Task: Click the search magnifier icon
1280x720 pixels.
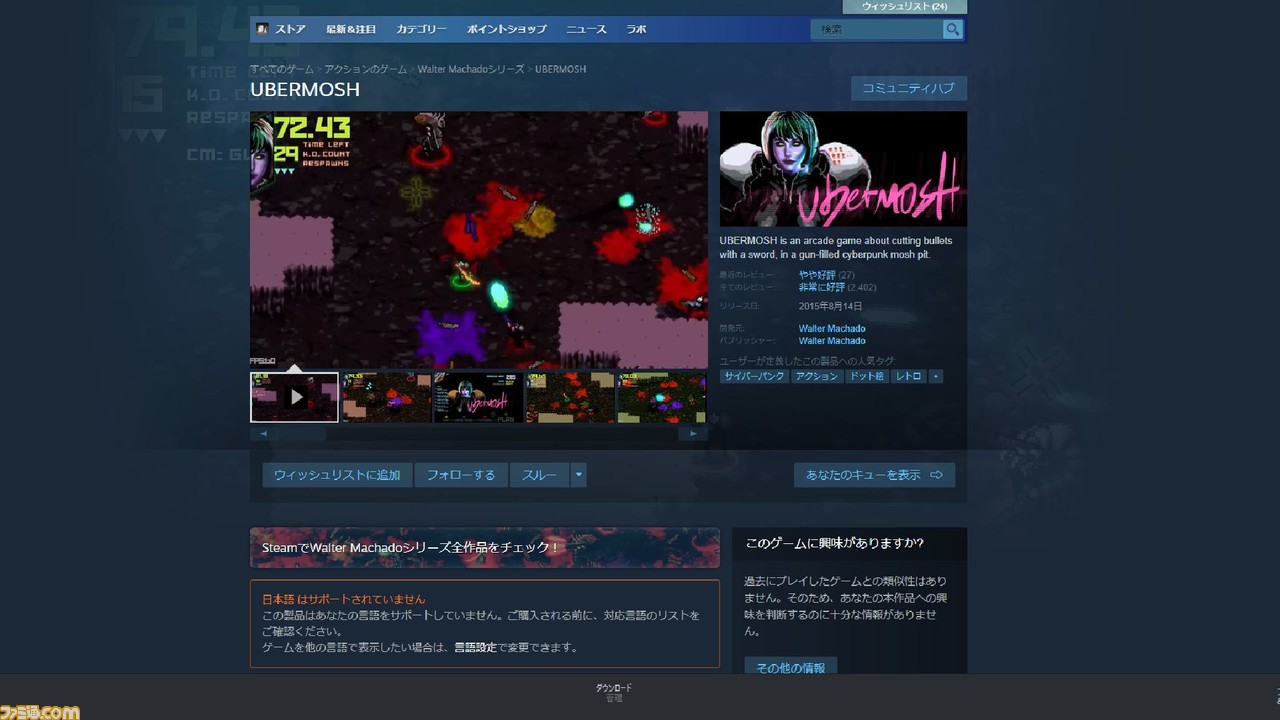Action: pyautogui.click(x=952, y=30)
